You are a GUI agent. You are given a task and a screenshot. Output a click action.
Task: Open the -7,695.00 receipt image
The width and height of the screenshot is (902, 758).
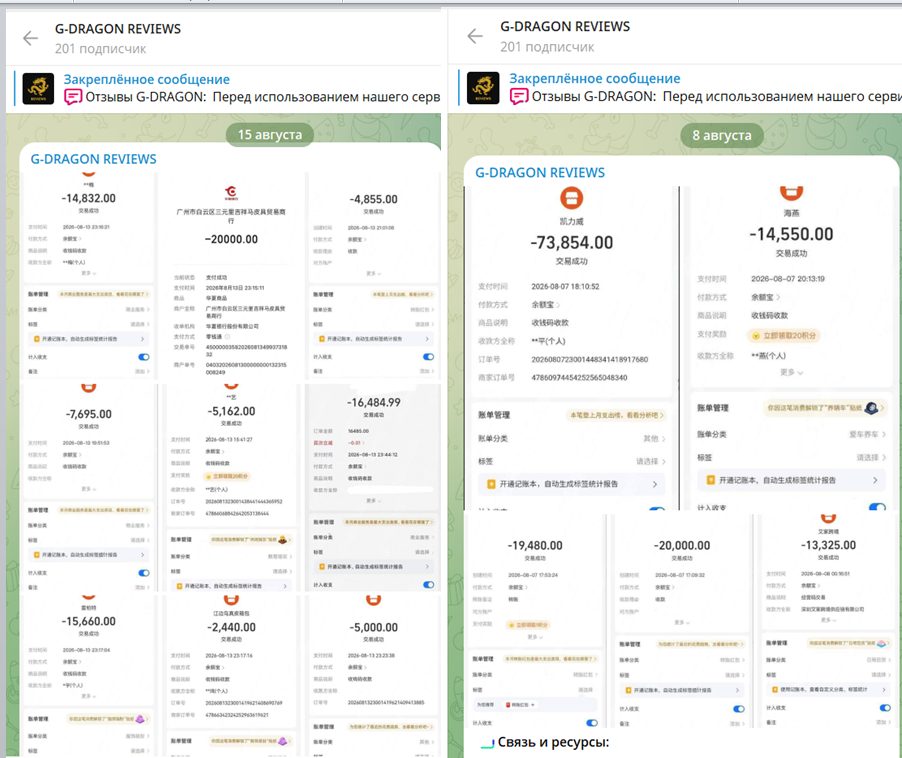pos(89,487)
